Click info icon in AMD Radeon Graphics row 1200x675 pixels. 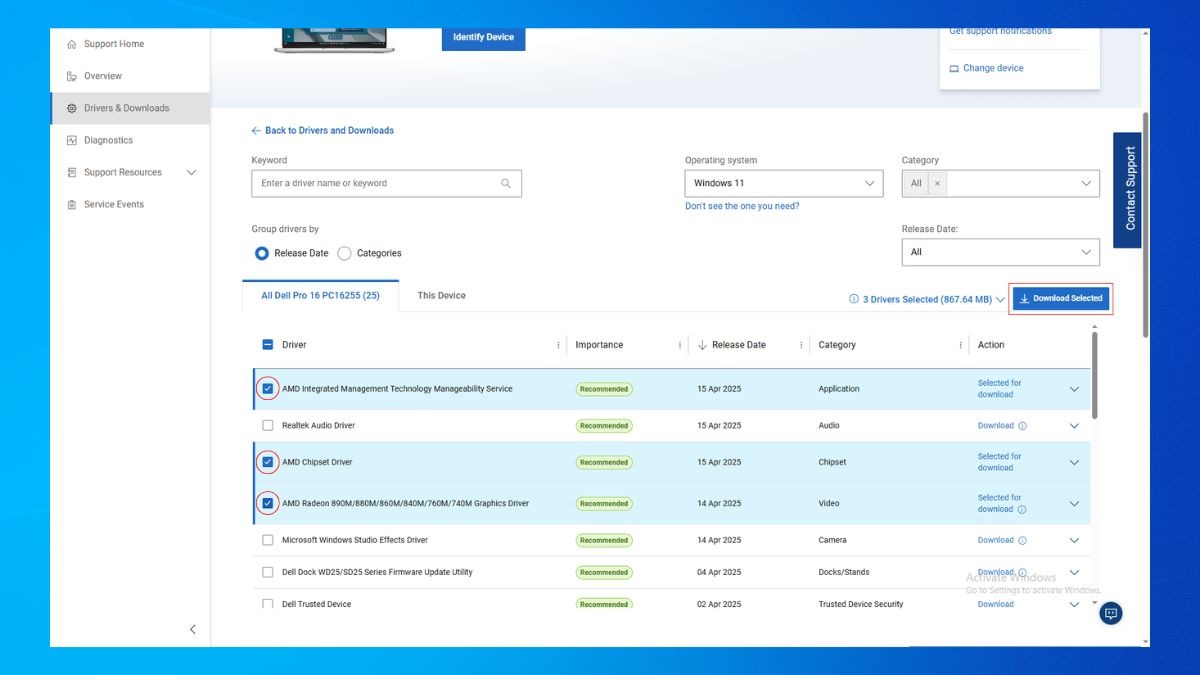click(x=1022, y=509)
